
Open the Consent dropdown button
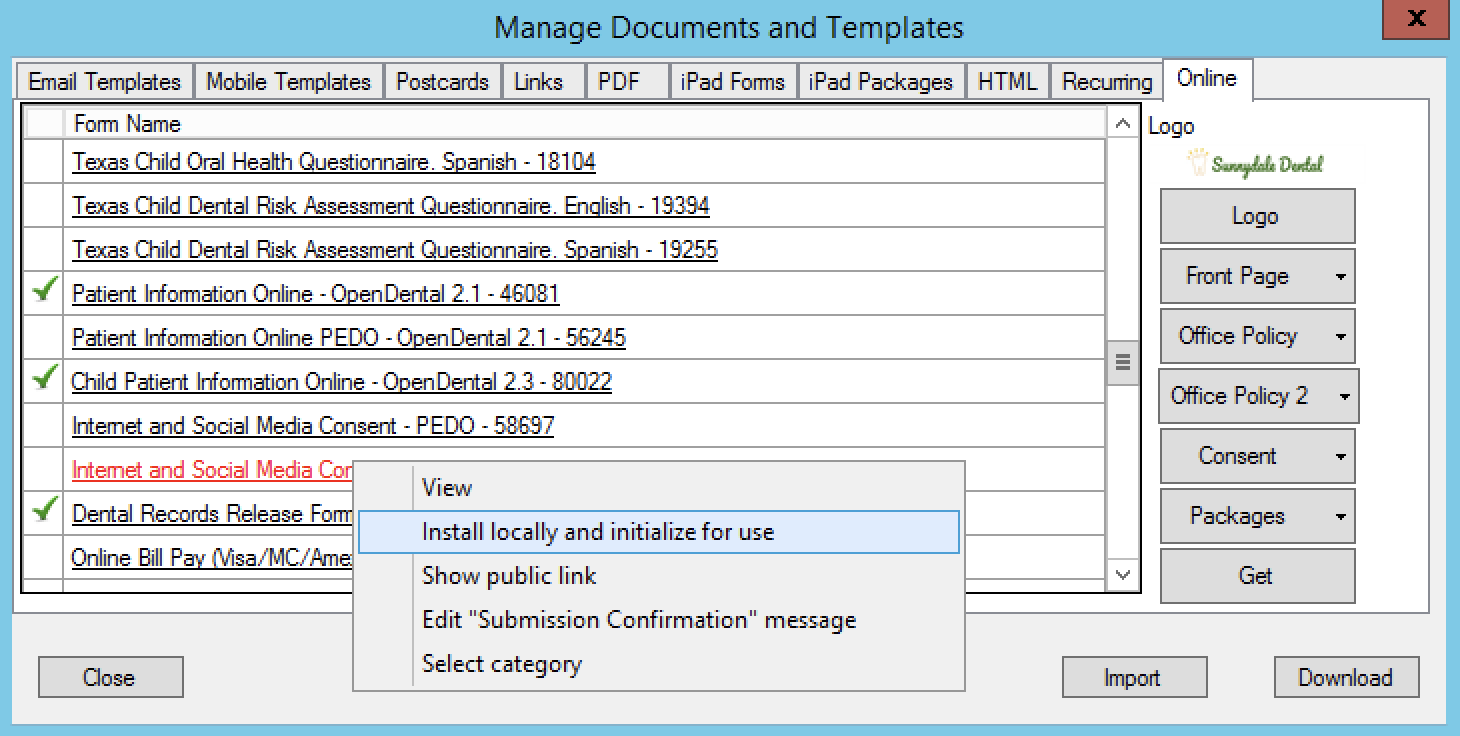click(1257, 456)
